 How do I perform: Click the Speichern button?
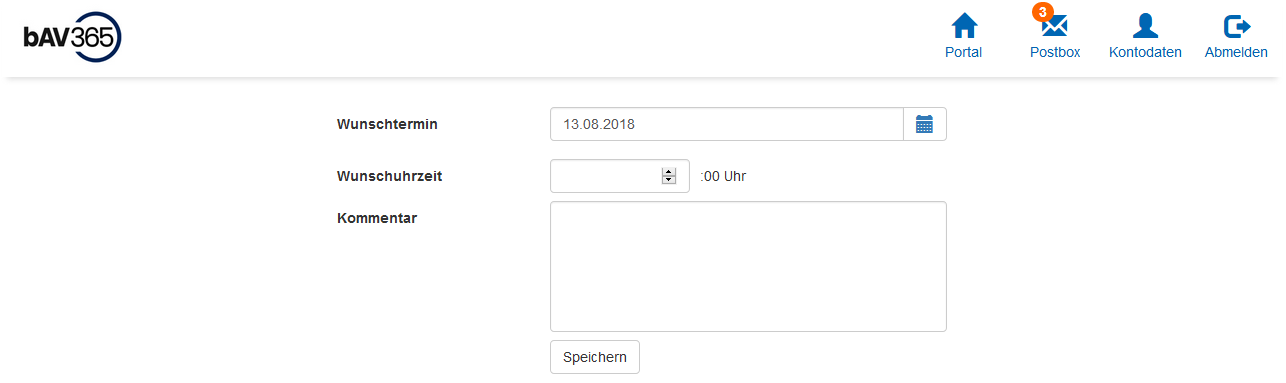point(595,357)
